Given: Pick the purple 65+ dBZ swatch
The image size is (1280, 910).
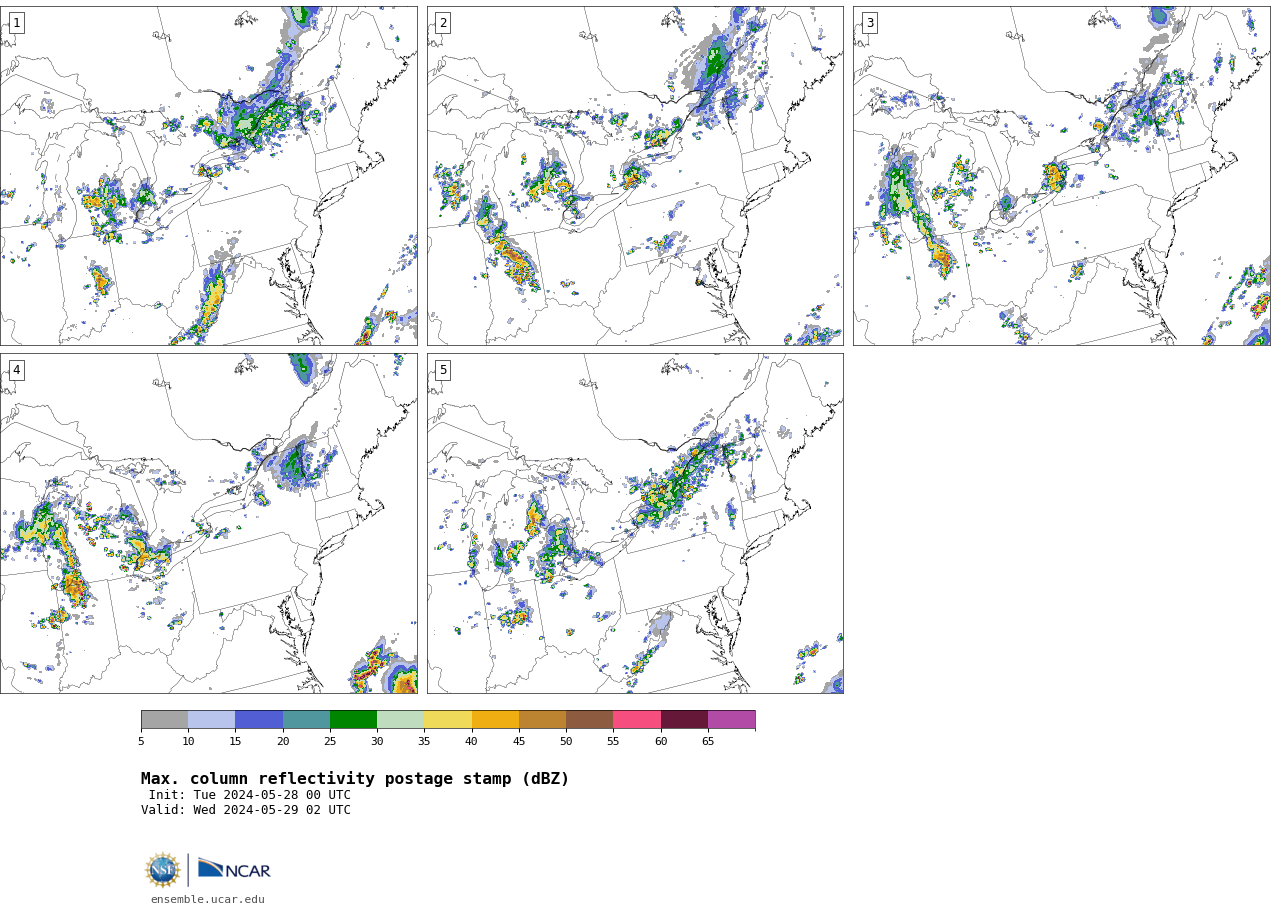Looking at the screenshot, I should [x=731, y=720].
